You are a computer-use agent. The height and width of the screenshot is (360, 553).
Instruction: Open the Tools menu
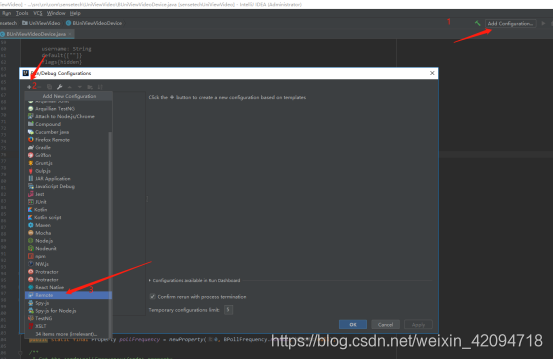click(22, 13)
